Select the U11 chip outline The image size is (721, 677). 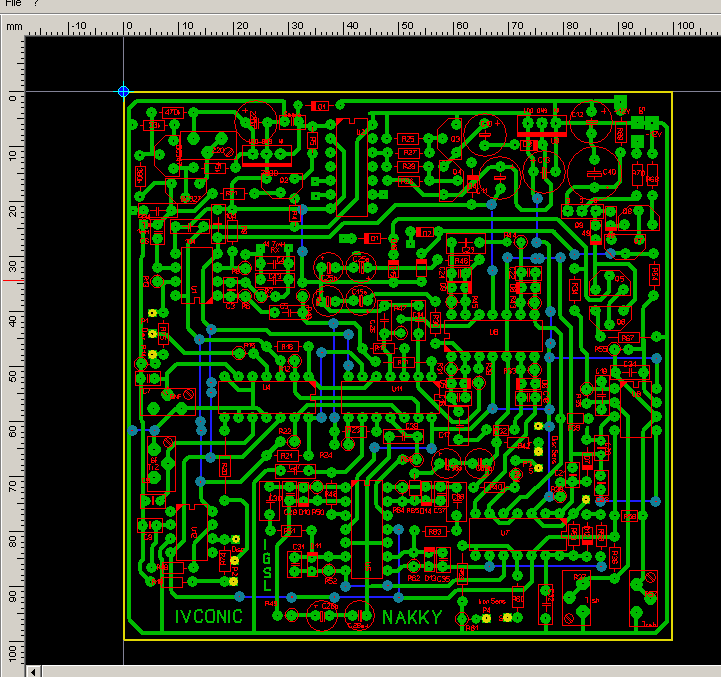(x=390, y=397)
